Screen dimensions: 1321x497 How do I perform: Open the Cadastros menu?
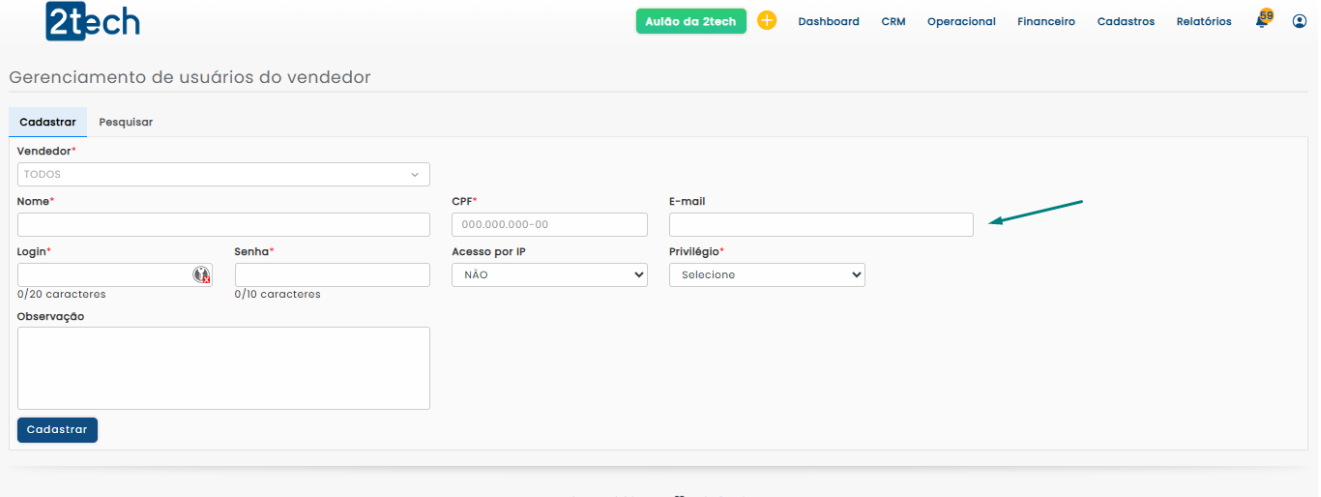(x=1125, y=22)
